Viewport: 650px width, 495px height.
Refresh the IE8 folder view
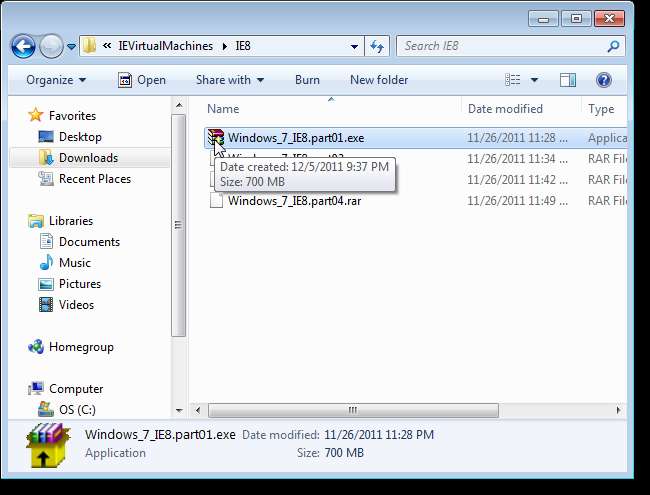coord(377,46)
